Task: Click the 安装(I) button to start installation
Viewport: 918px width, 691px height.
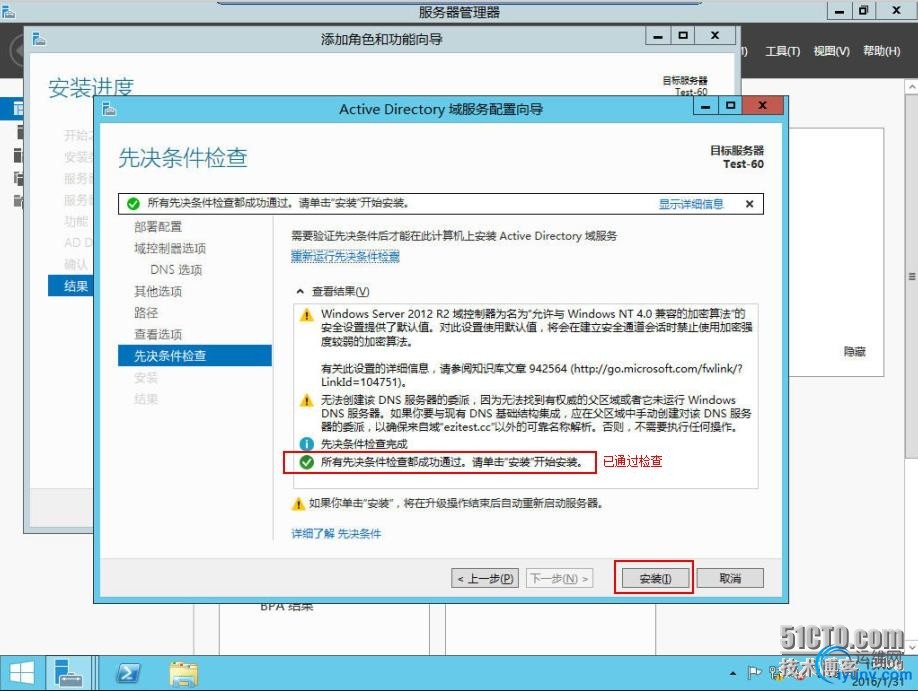Action: coord(655,578)
